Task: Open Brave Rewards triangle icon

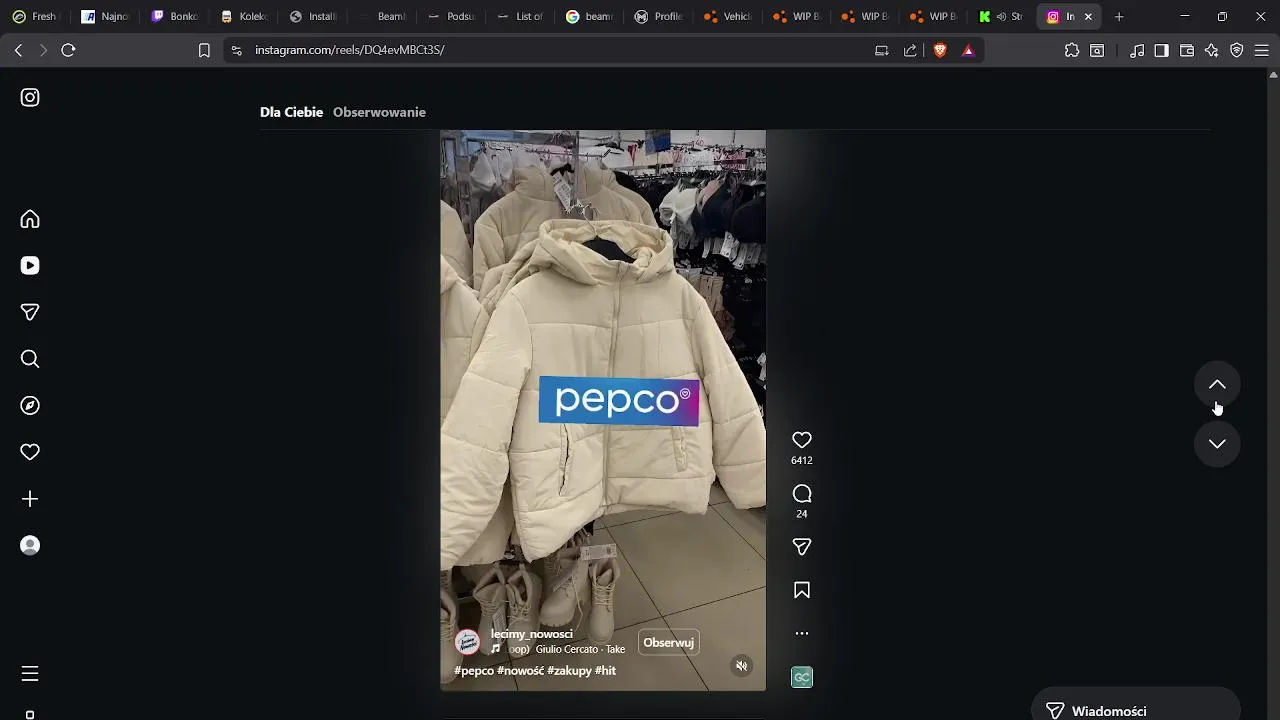Action: pyautogui.click(x=968, y=50)
